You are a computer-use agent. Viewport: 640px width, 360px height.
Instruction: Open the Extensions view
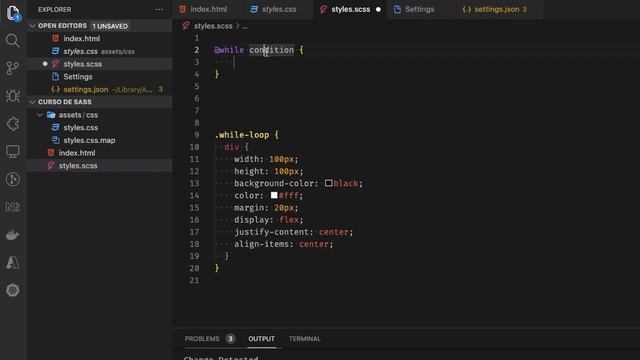[13, 124]
